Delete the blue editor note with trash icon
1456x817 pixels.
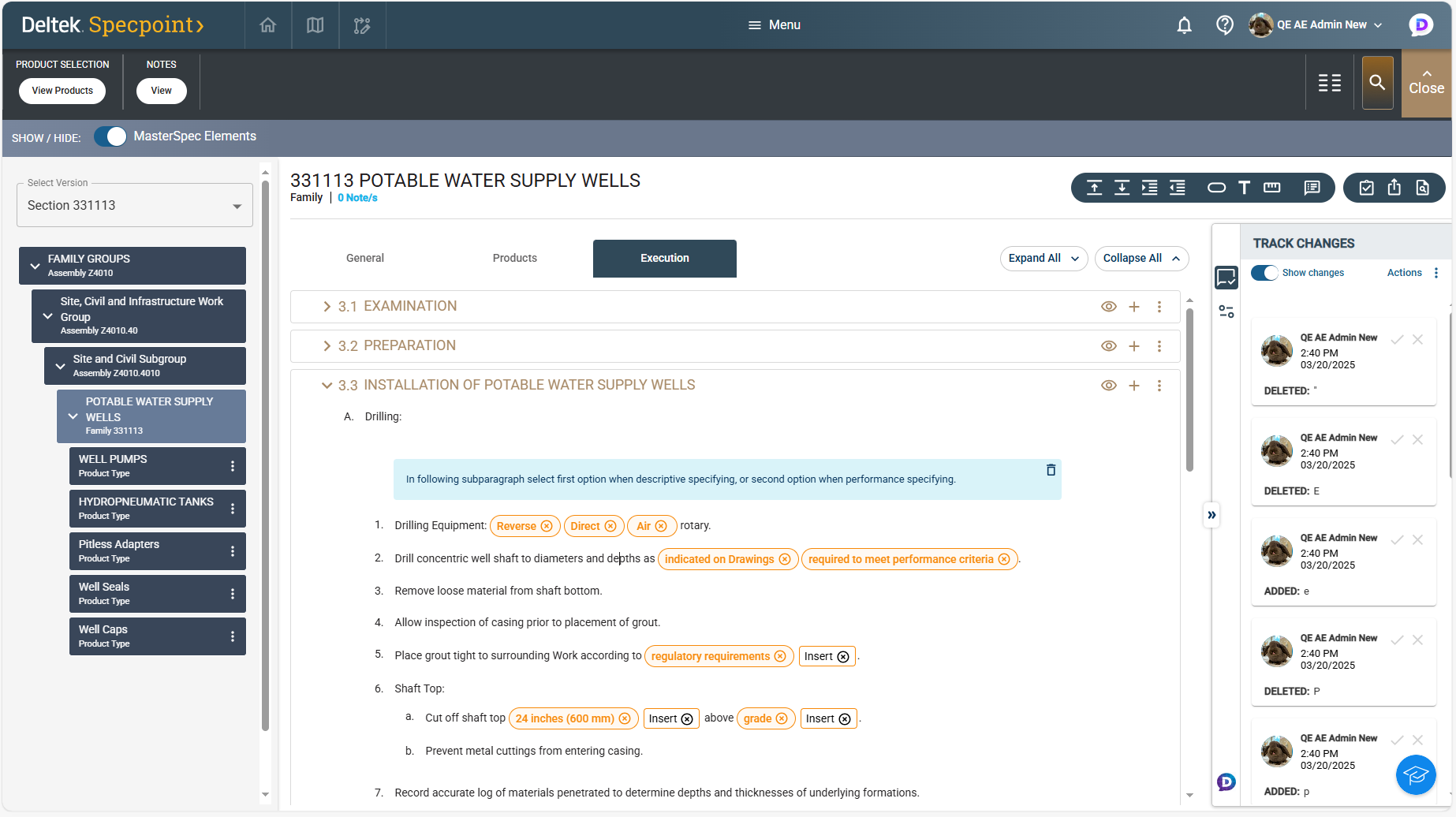(x=1051, y=470)
